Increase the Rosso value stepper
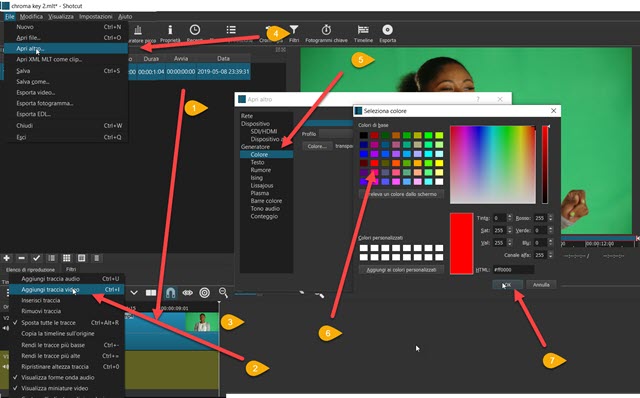 pyautogui.click(x=551, y=216)
